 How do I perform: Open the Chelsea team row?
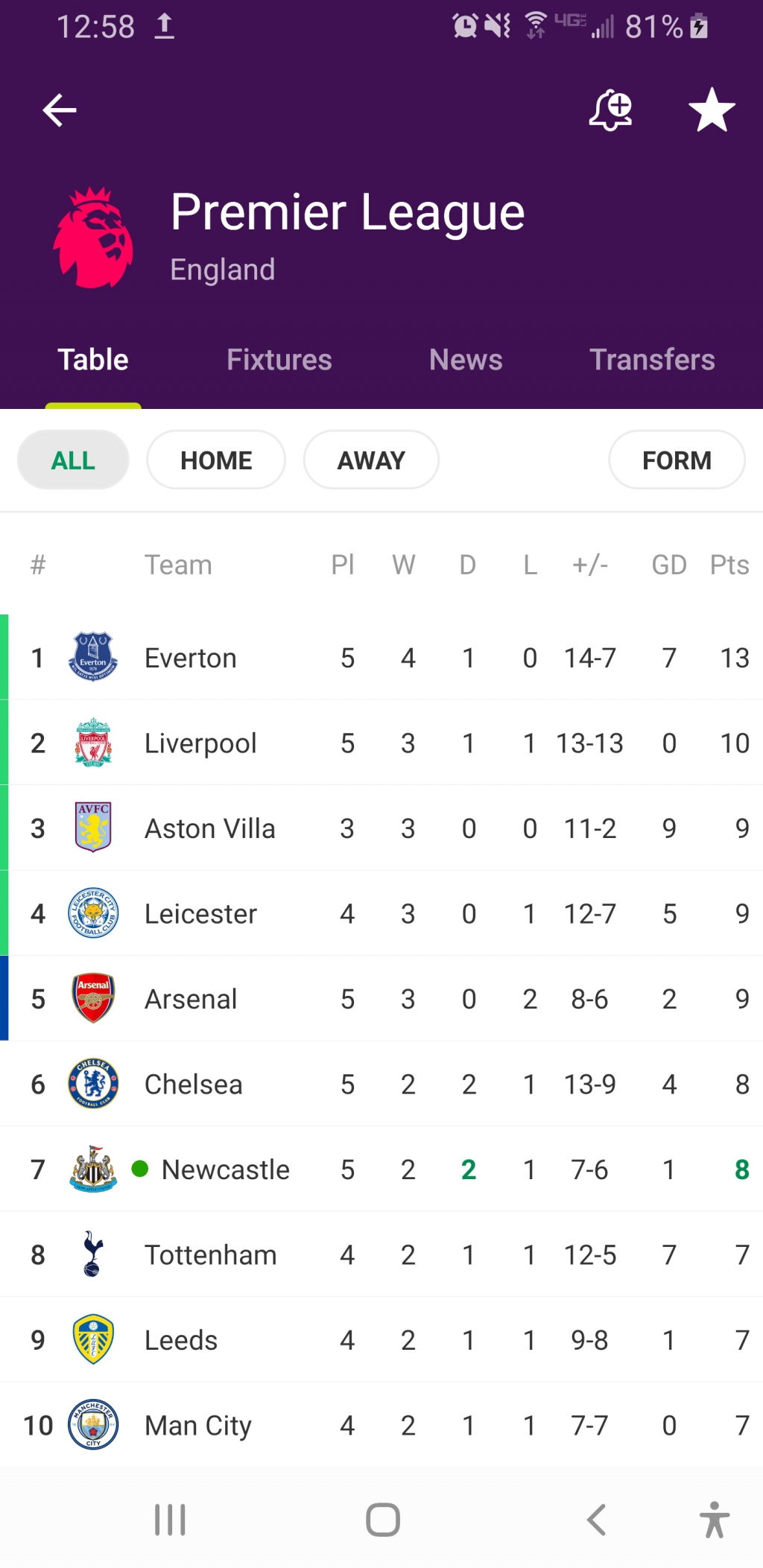pos(381,1084)
